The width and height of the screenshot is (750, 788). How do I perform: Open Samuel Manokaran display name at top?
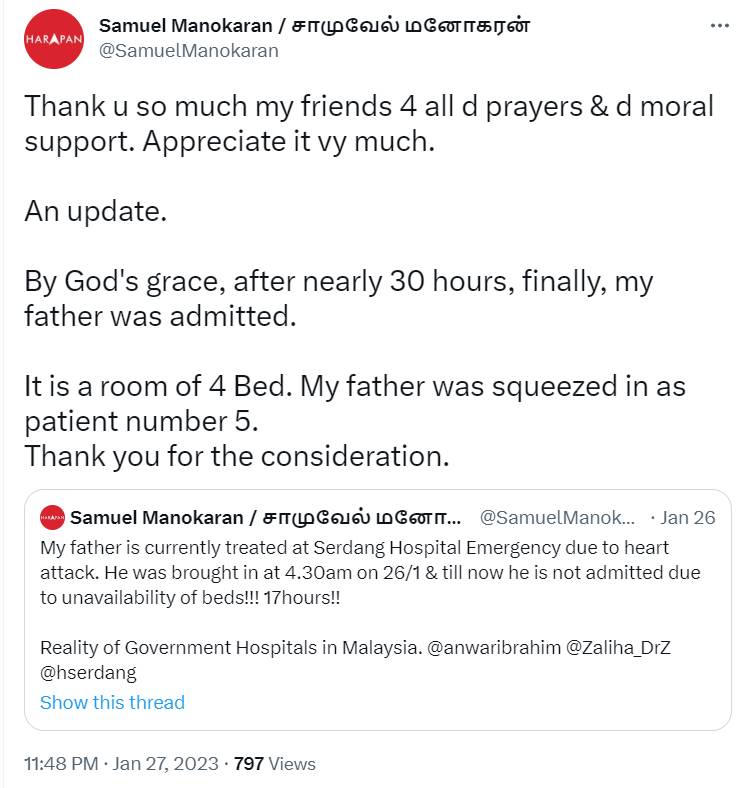point(314,26)
